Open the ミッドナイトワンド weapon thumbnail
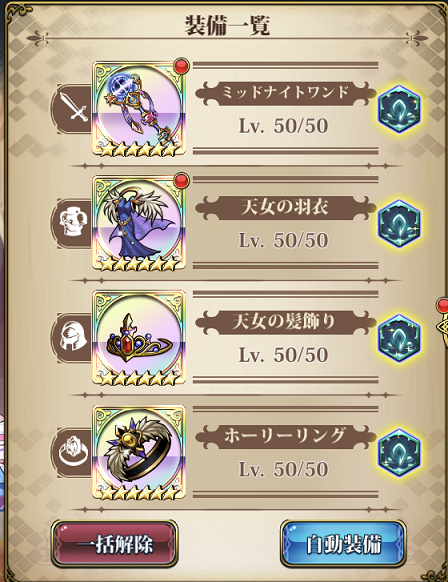Screen dimensions: 448x582 (139, 109)
